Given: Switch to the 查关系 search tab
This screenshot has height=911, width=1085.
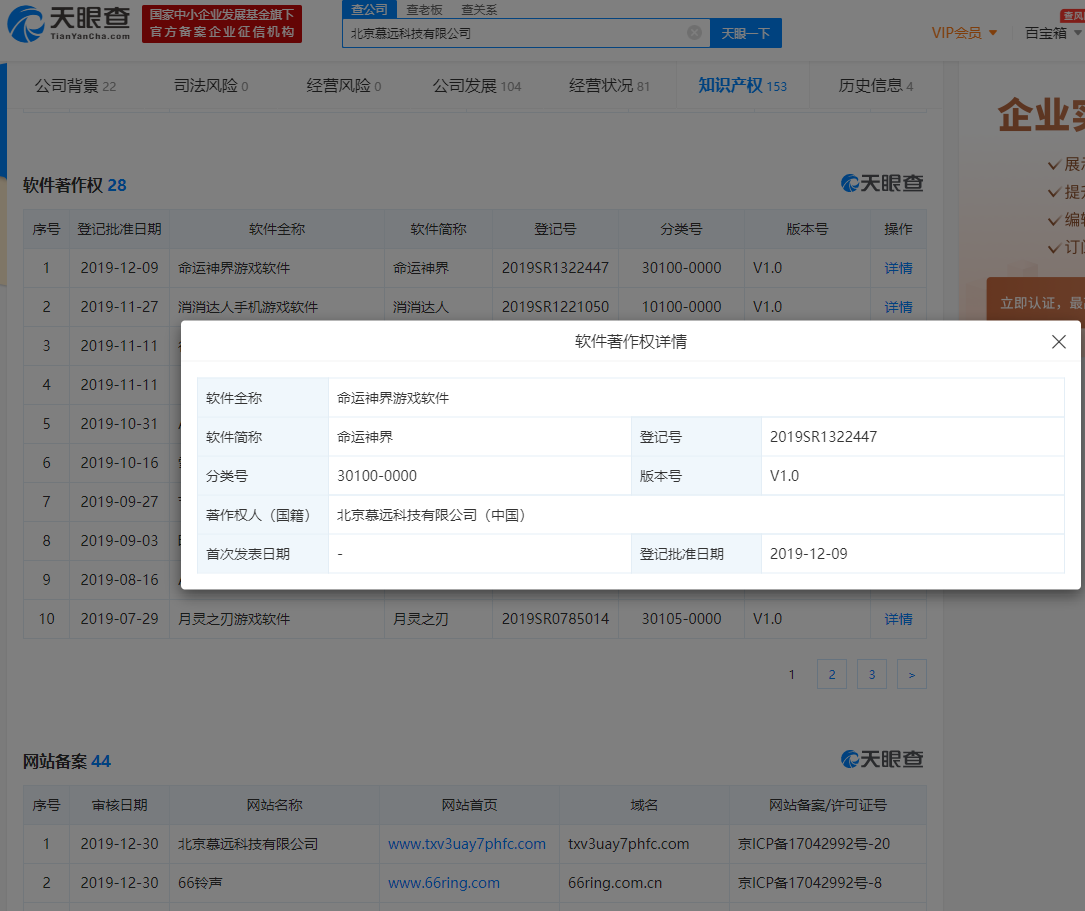Looking at the screenshot, I should 479,9.
